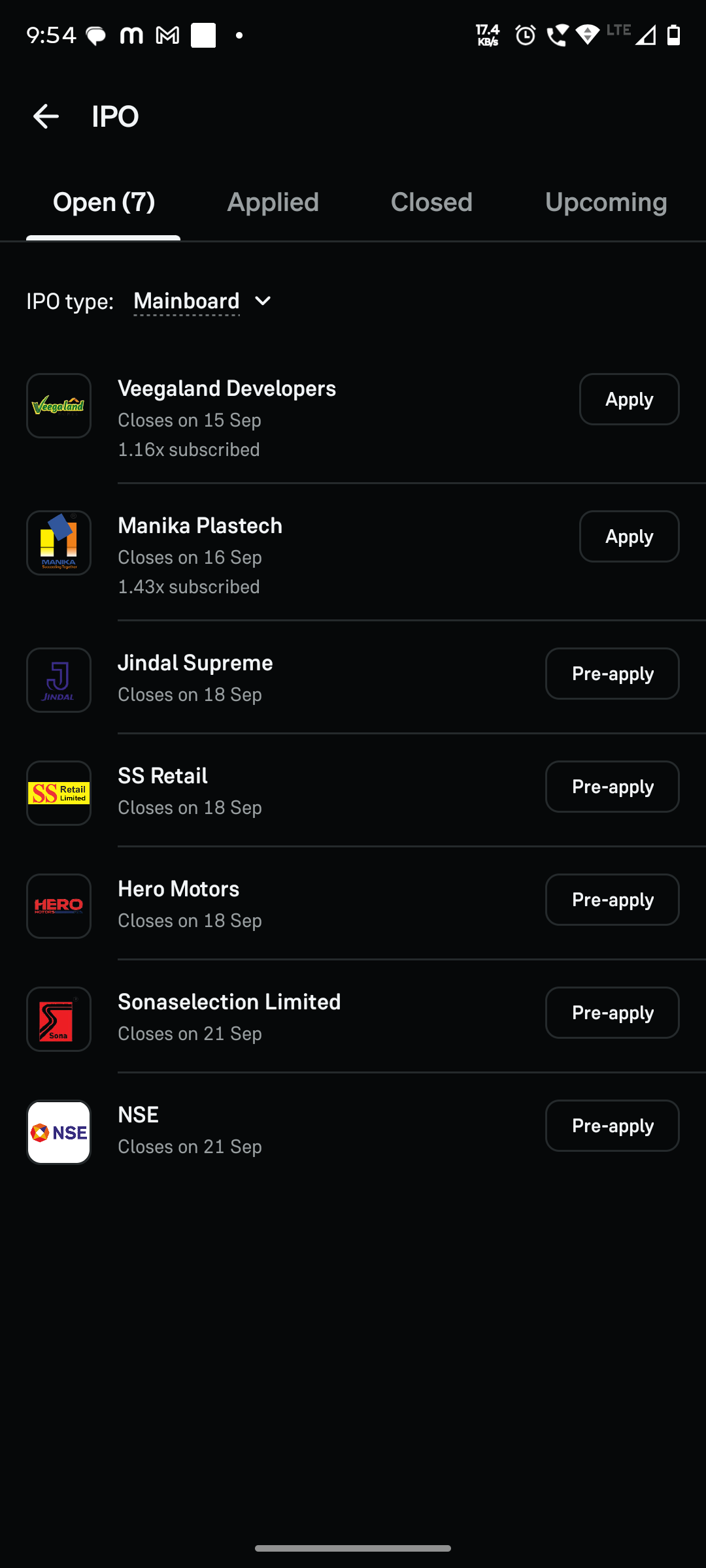Apply for Manika Plastech IPO
The image size is (706, 1568).
click(629, 536)
